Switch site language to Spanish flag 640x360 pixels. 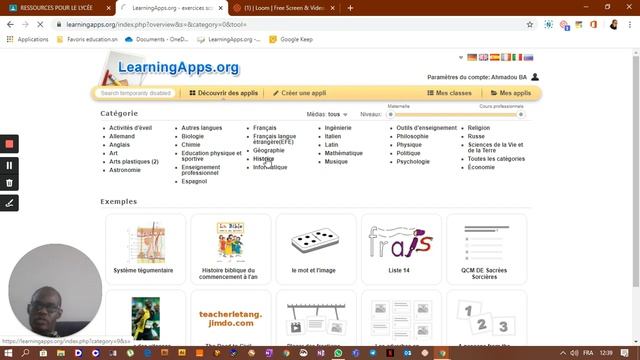click(495, 58)
